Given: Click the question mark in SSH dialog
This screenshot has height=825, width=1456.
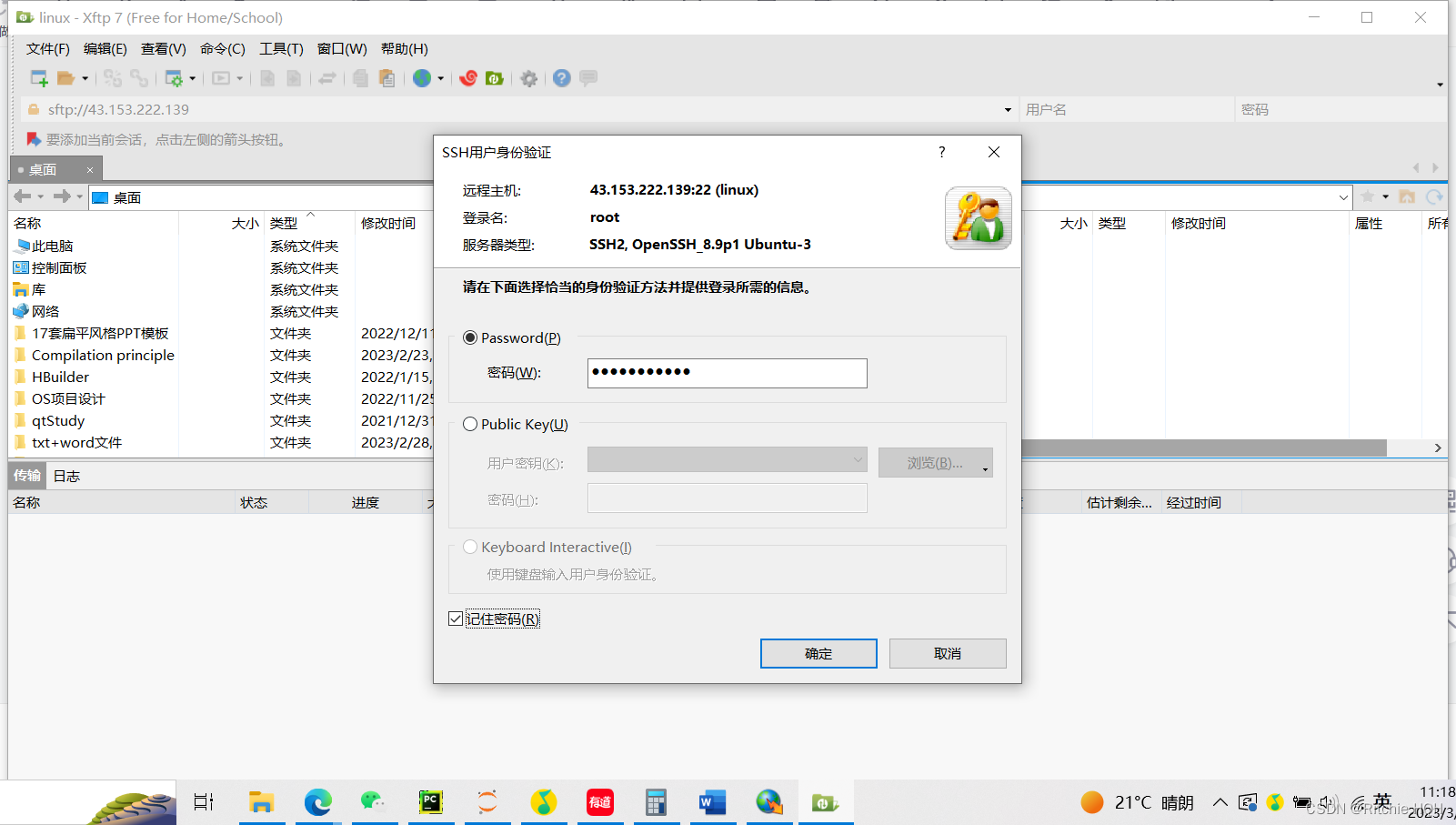Looking at the screenshot, I should tap(942, 152).
